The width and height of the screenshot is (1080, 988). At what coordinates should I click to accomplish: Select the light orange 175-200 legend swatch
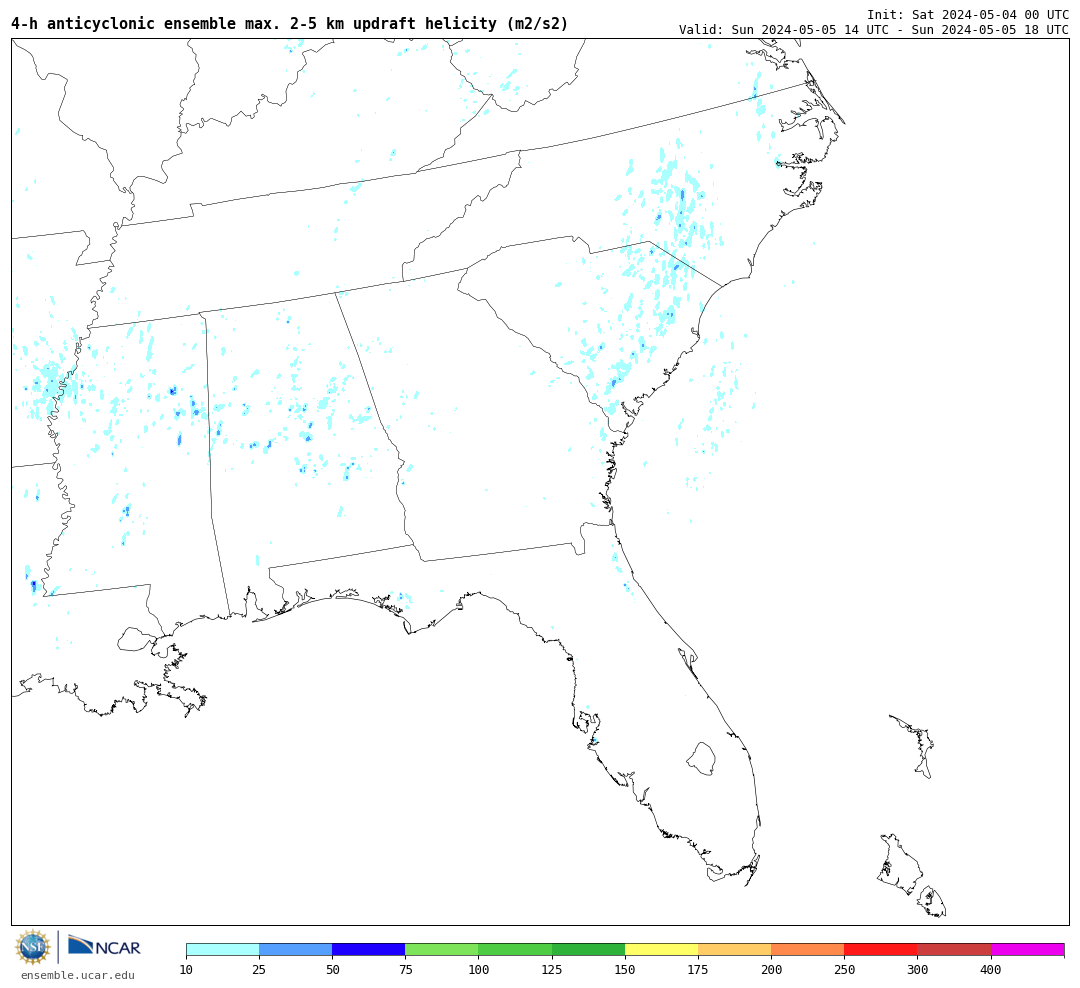pos(734,949)
